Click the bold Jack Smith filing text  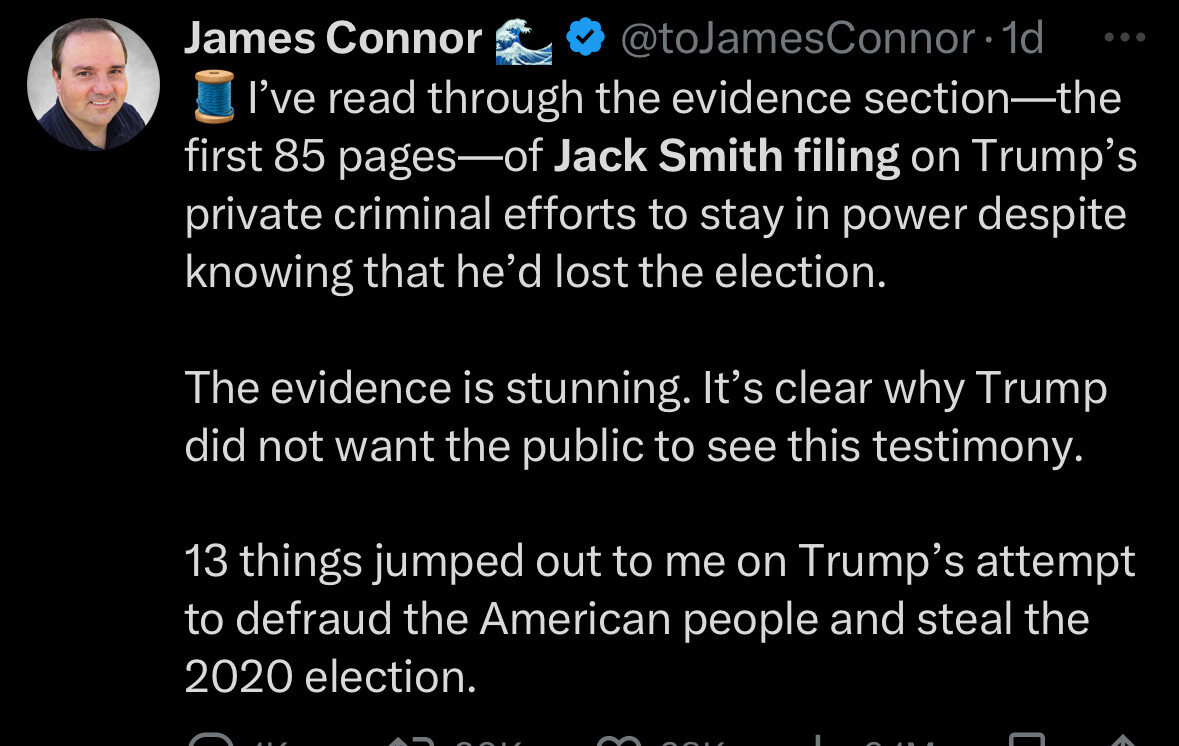tap(726, 157)
